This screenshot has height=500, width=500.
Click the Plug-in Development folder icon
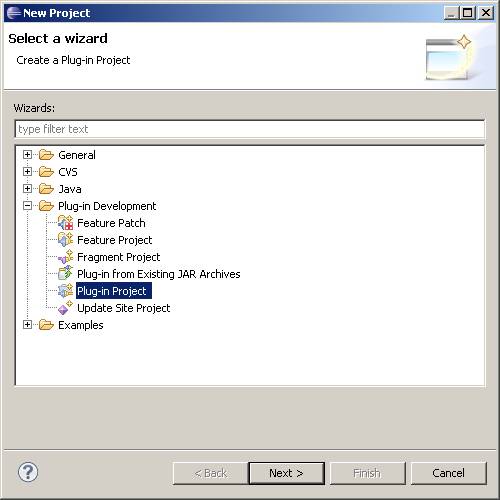click(x=46, y=206)
